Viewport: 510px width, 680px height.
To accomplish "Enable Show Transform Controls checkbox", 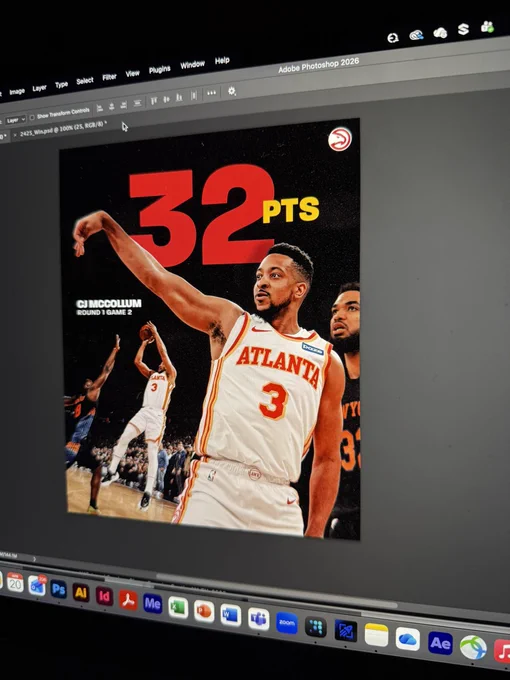I will 32,117.
